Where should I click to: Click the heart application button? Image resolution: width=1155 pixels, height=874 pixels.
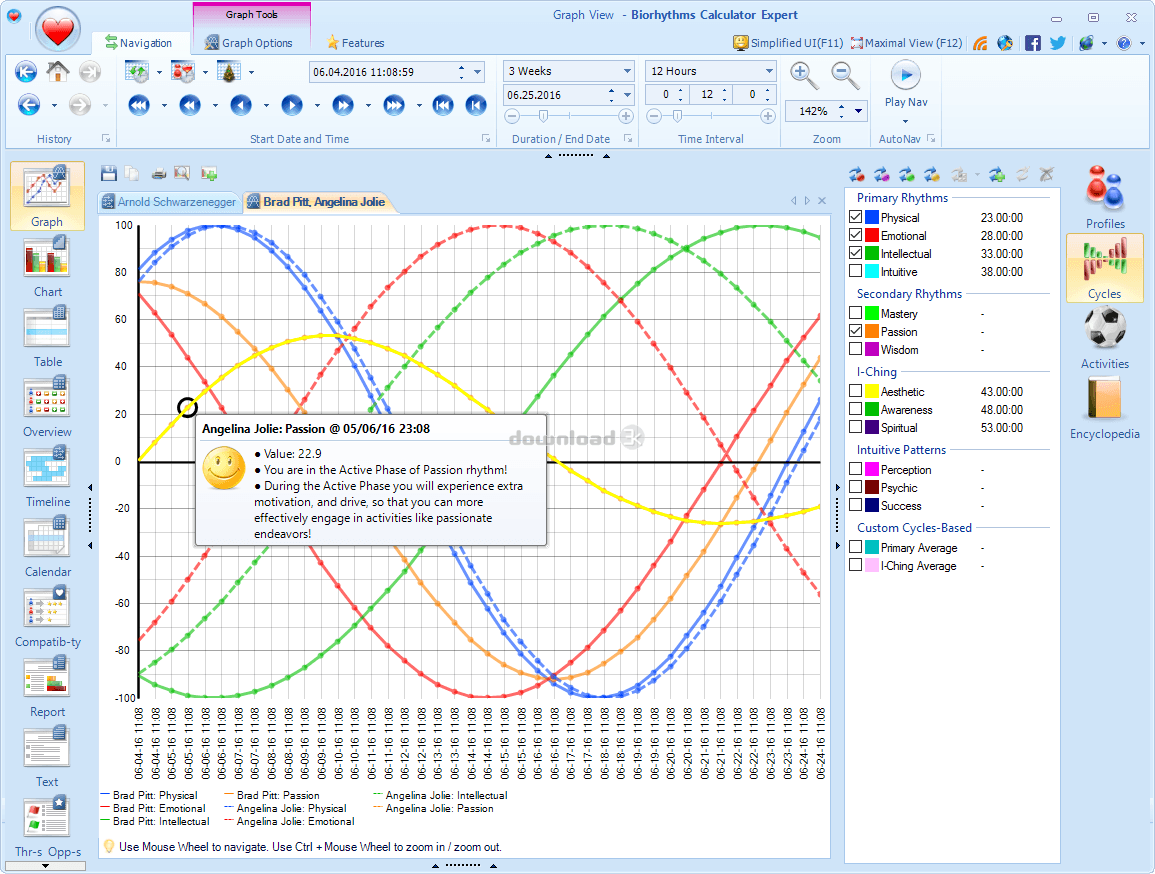click(x=57, y=31)
